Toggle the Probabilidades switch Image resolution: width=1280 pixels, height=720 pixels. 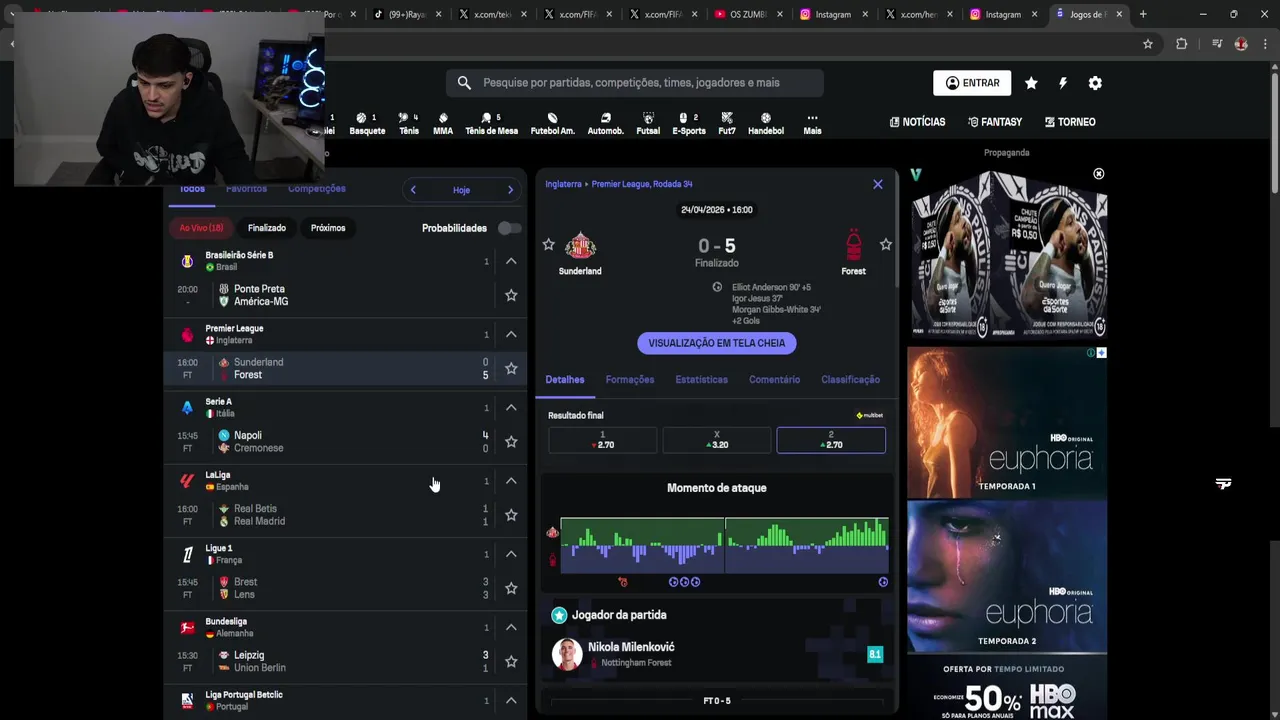click(509, 228)
